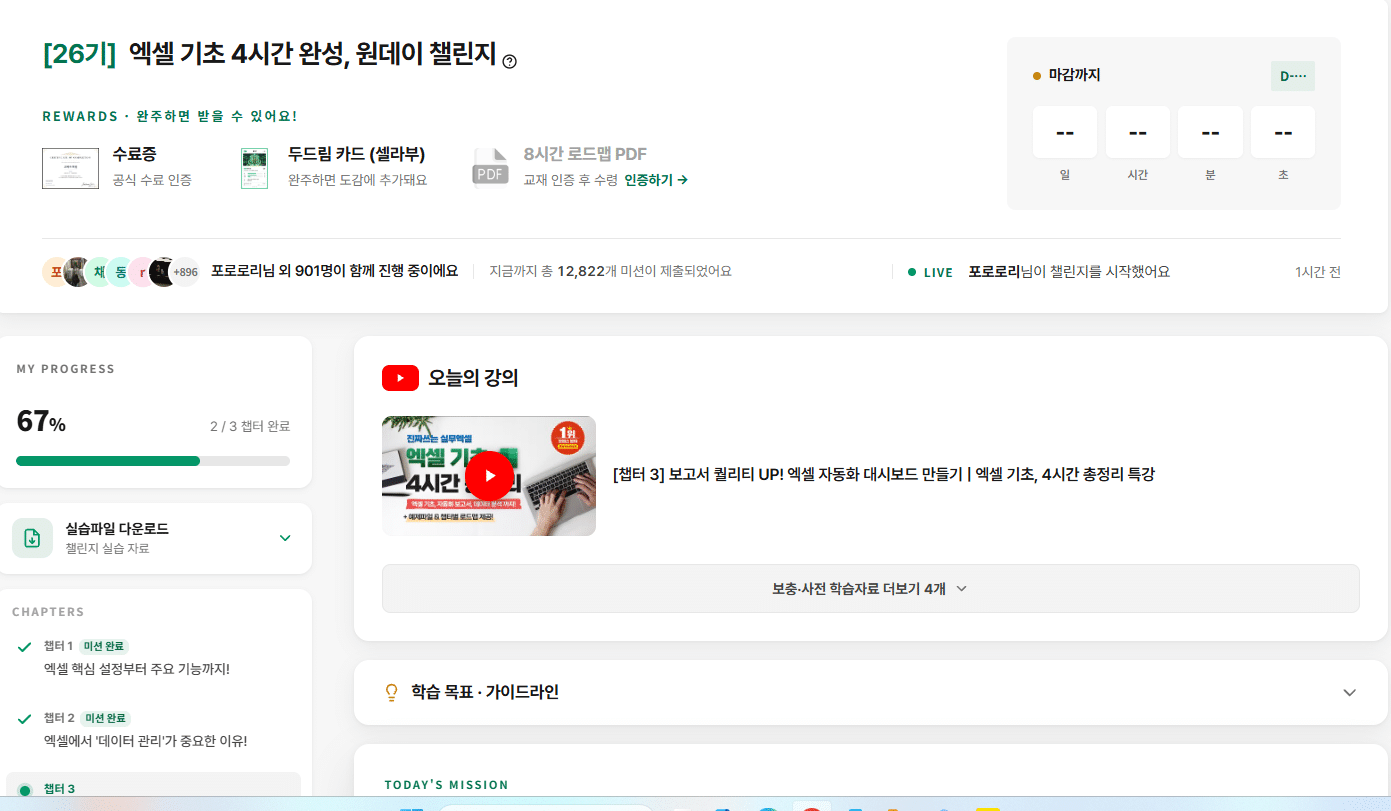Image resolution: width=1391 pixels, height=811 pixels.
Task: Play the lecture video with the red button
Action: pyautogui.click(x=490, y=475)
